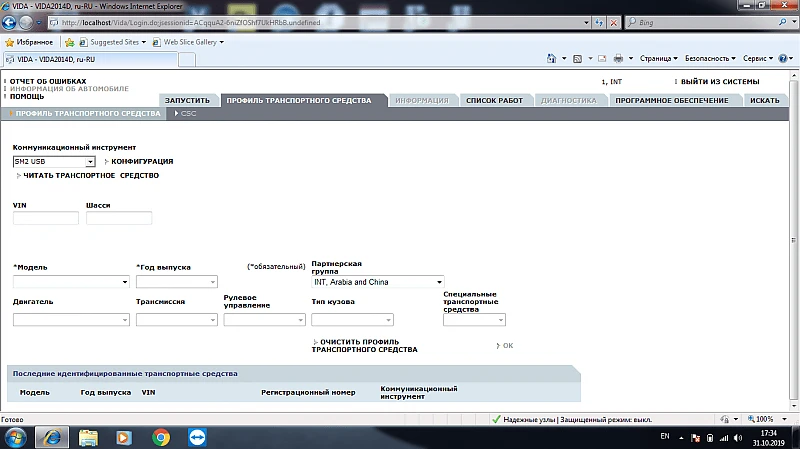Open Страница menu in command bar
The image size is (800, 449).
coord(659,59)
